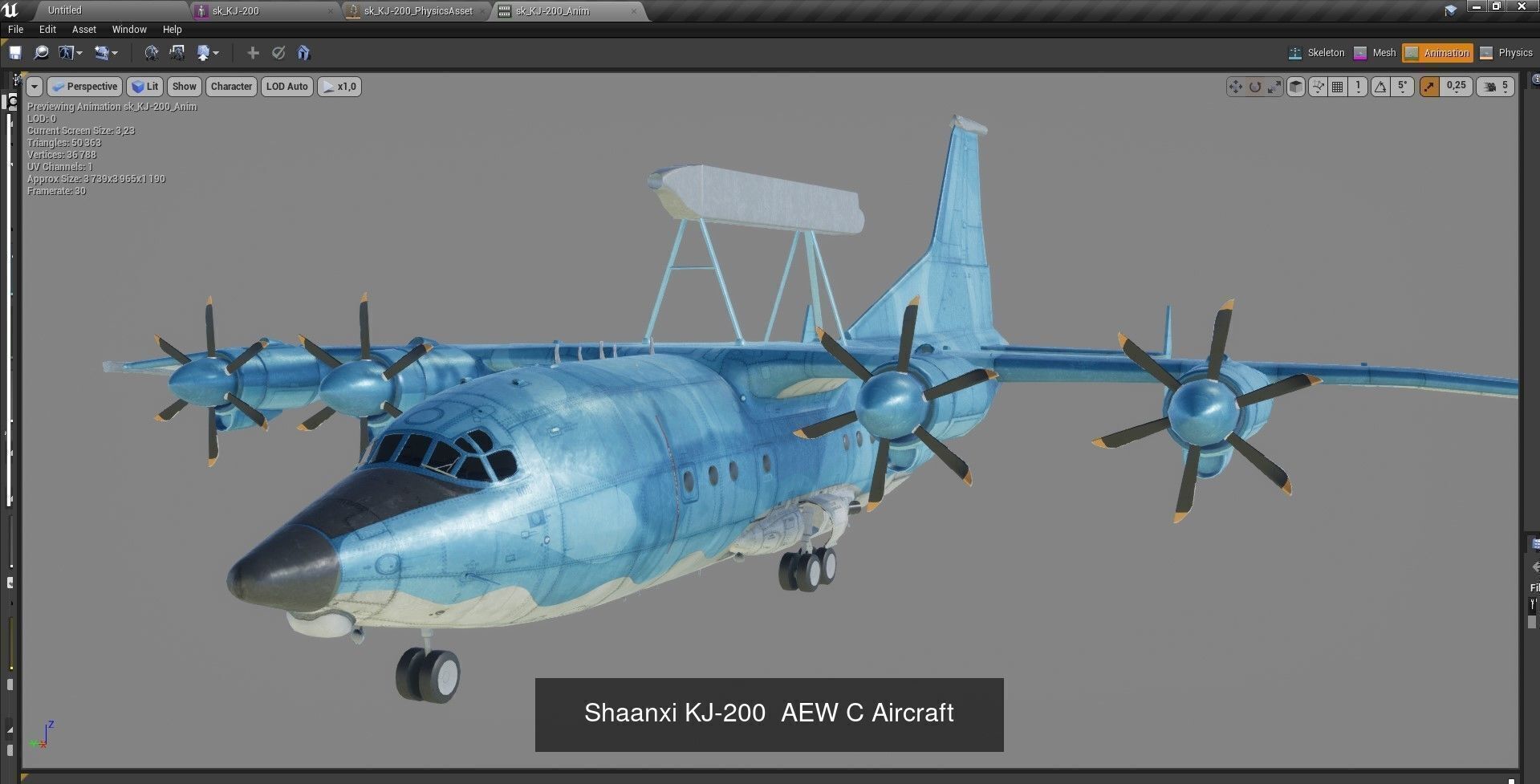The width and height of the screenshot is (1540, 784).
Task: Click the XYZ axis gizmo in viewport
Action: (x=42, y=735)
